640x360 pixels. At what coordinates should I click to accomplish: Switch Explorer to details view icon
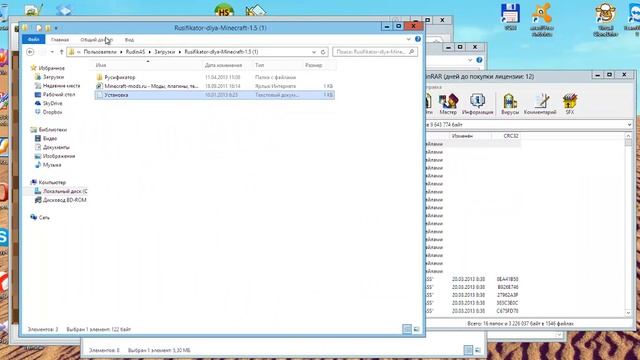407,329
